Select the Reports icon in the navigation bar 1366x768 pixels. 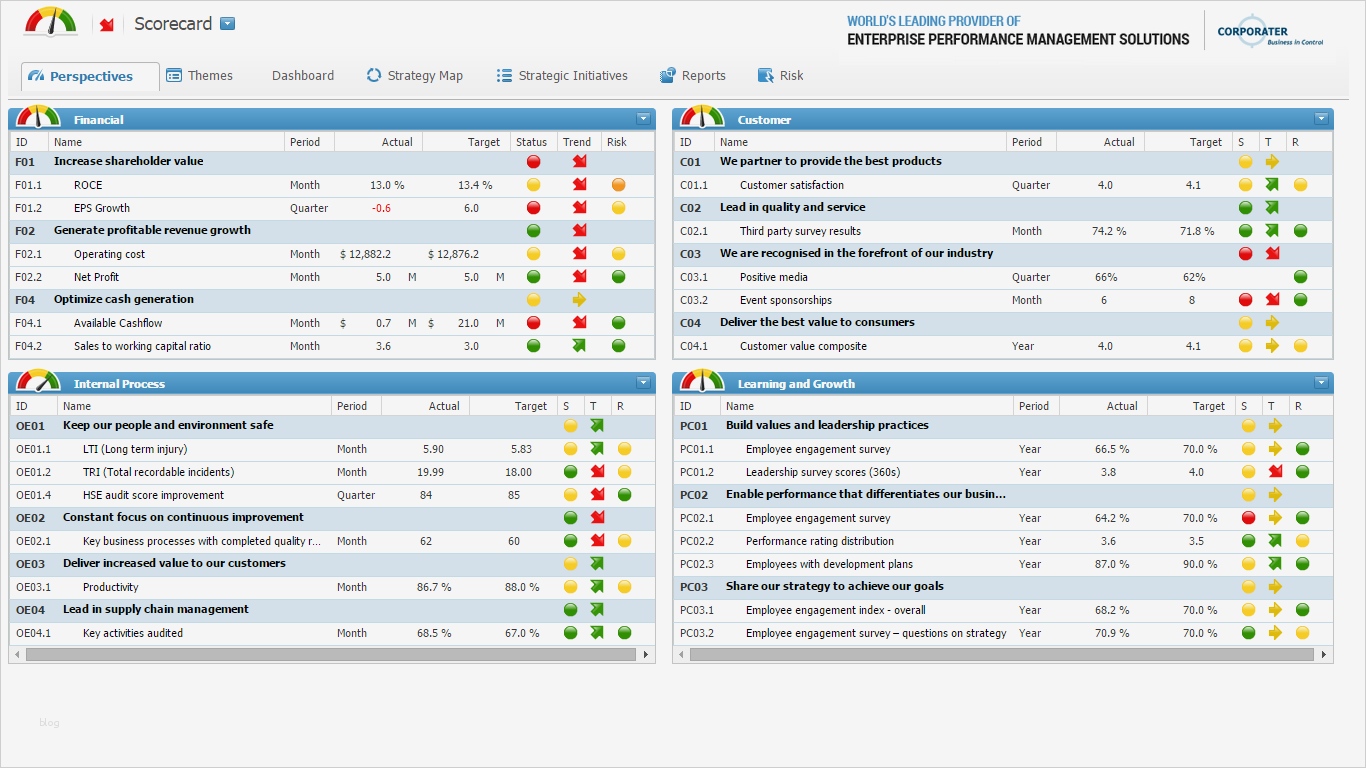click(x=667, y=75)
